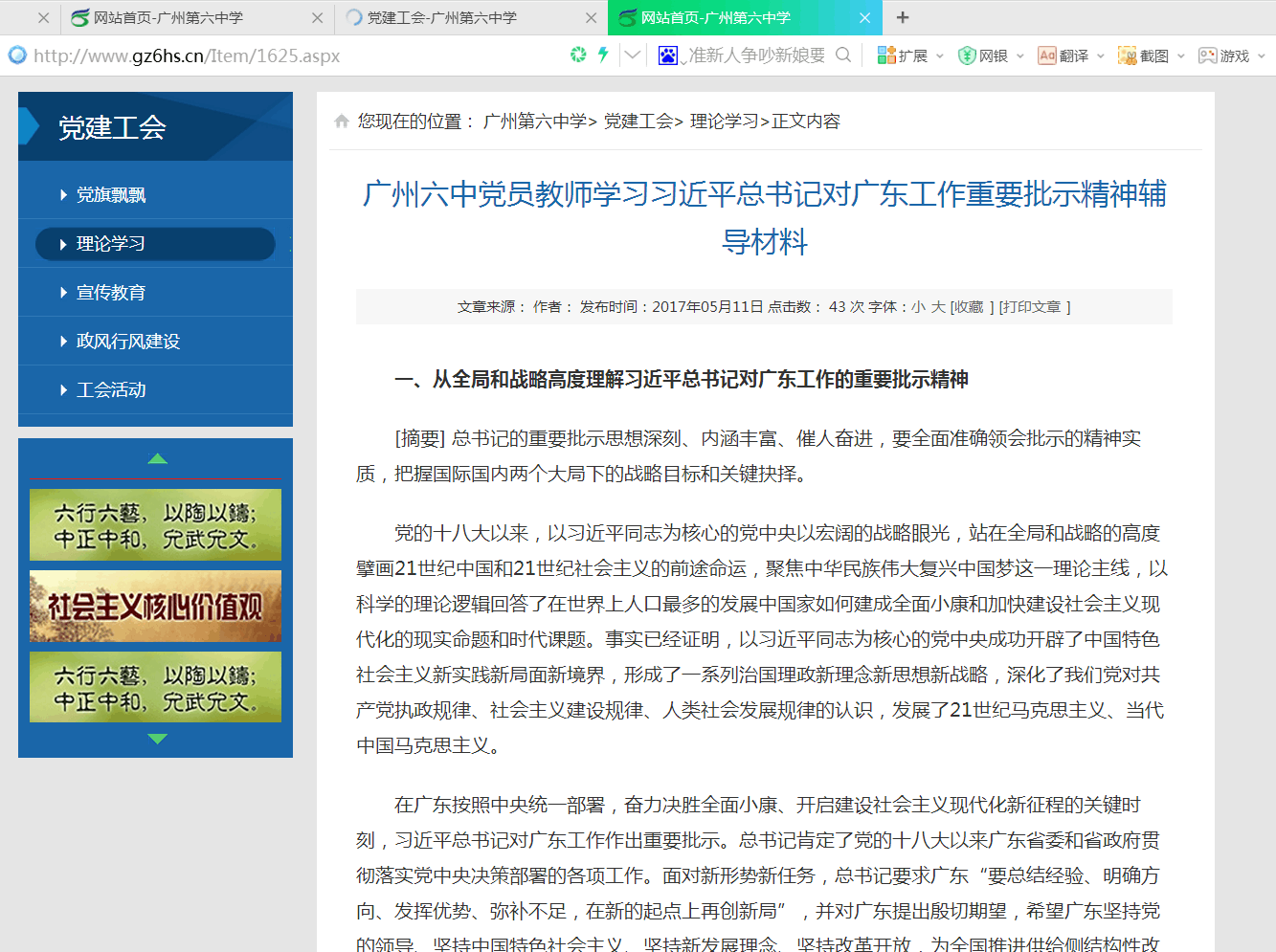Screen dimensions: 1276x952
Task: Click the green refresh icon in address bar
Action: [x=578, y=55]
